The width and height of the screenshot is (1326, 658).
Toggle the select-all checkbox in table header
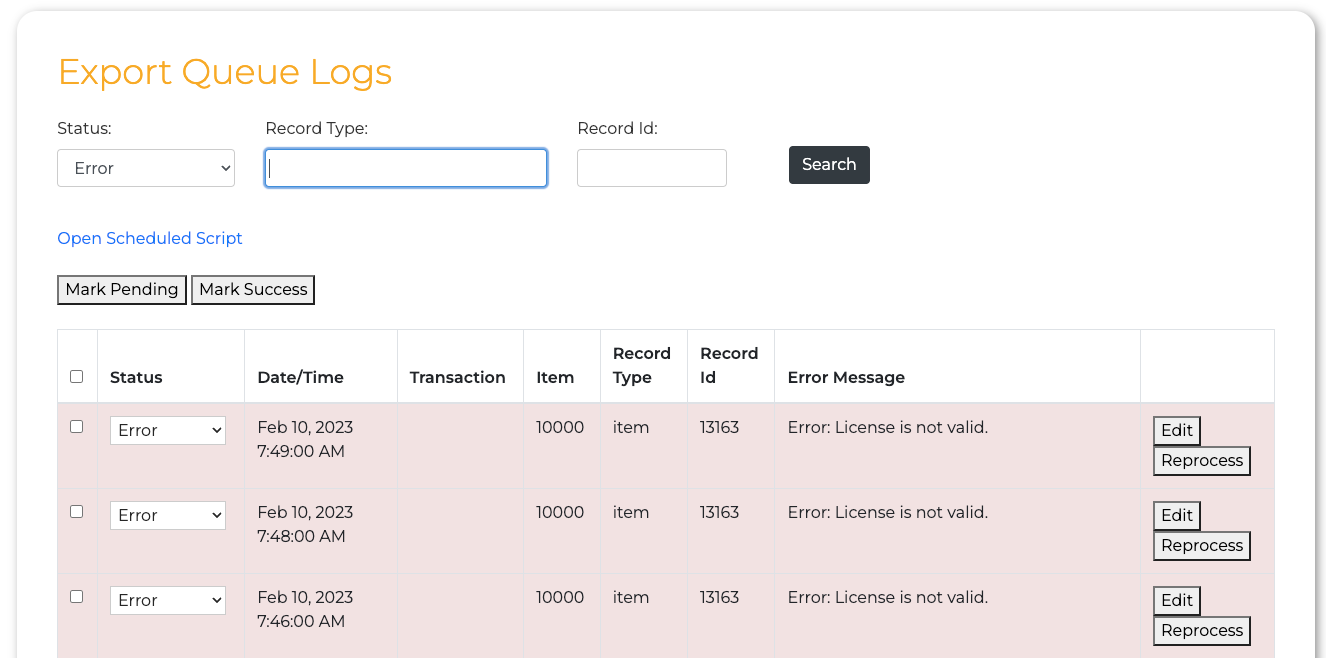click(77, 377)
